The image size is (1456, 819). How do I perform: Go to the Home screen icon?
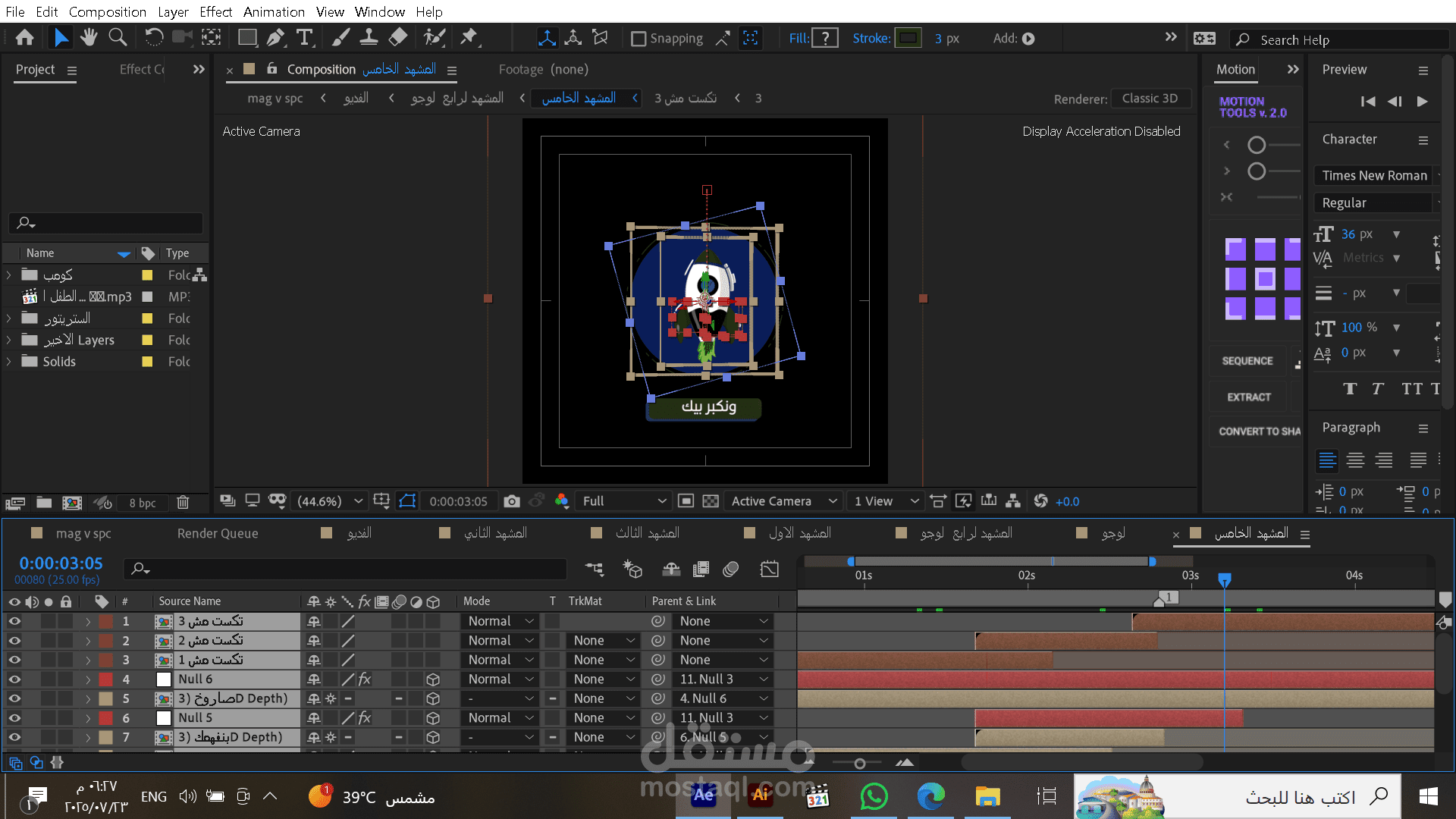point(24,37)
